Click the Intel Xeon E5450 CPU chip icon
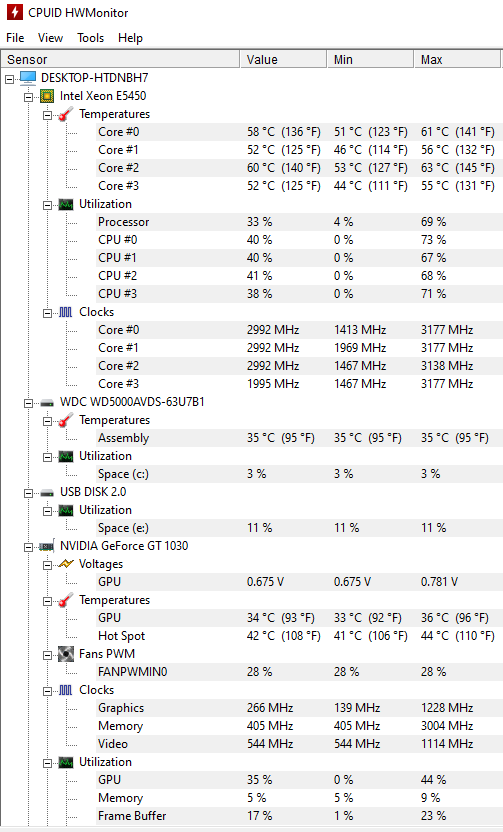This screenshot has width=503, height=832. point(47,96)
